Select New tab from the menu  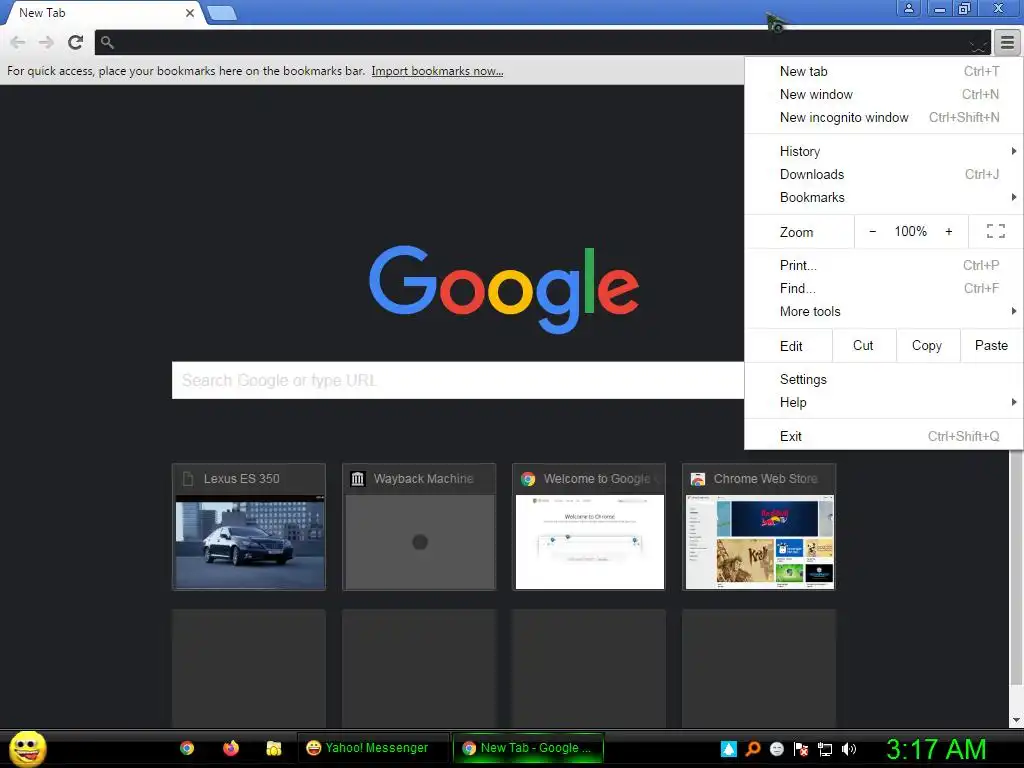click(884, 71)
